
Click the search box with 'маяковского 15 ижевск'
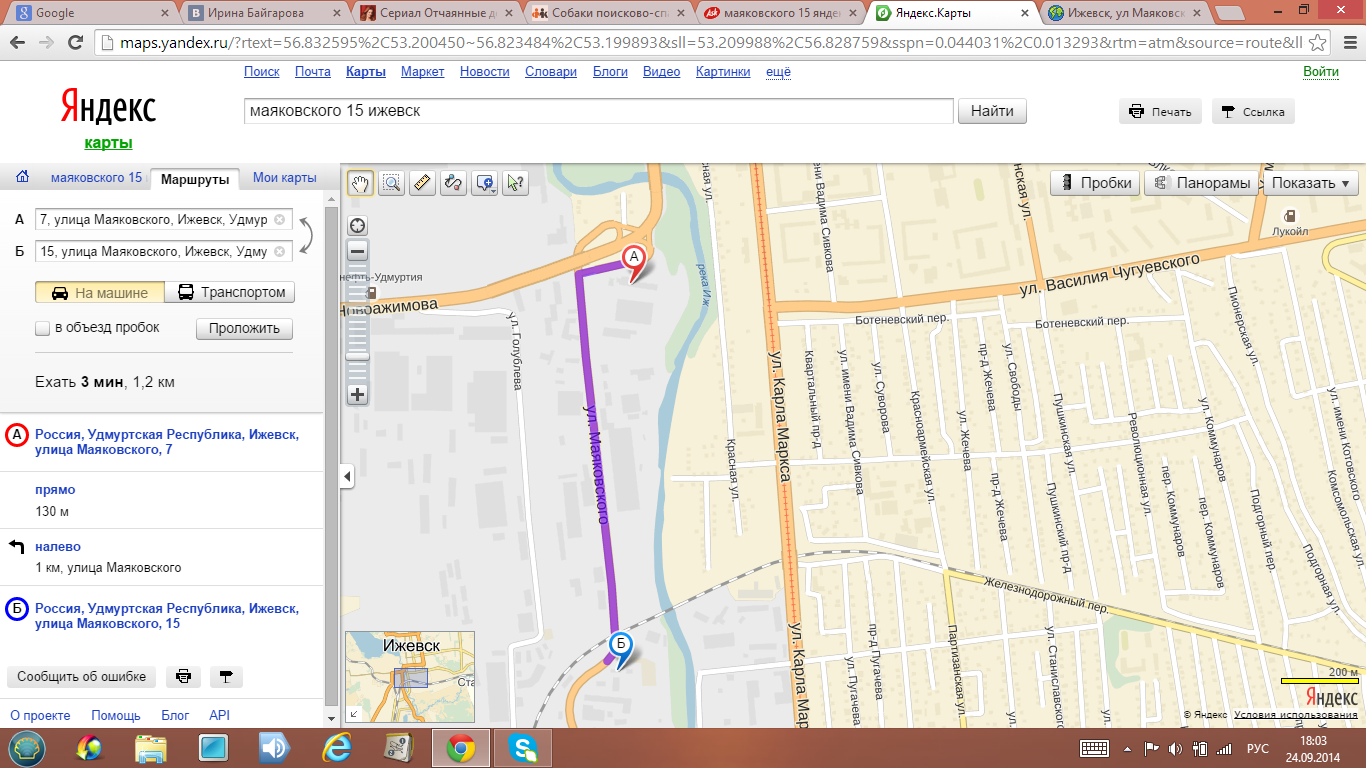tap(598, 111)
